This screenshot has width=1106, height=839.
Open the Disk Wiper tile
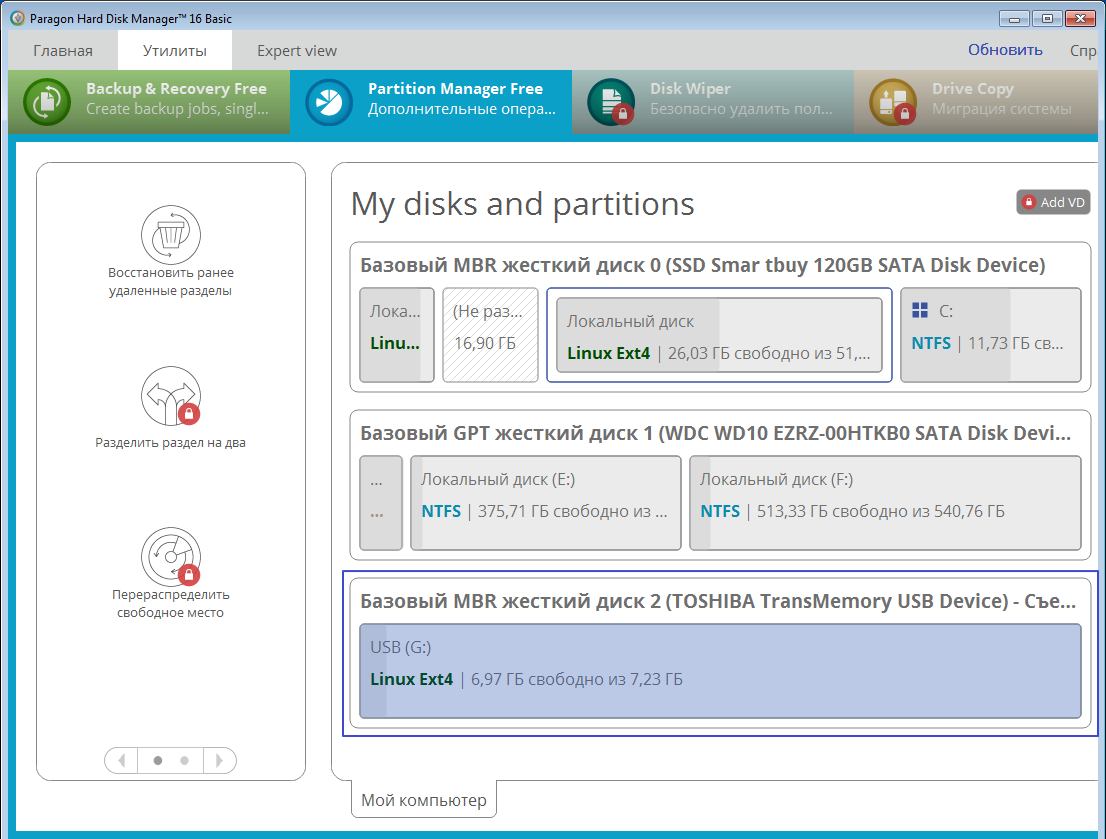point(713,102)
